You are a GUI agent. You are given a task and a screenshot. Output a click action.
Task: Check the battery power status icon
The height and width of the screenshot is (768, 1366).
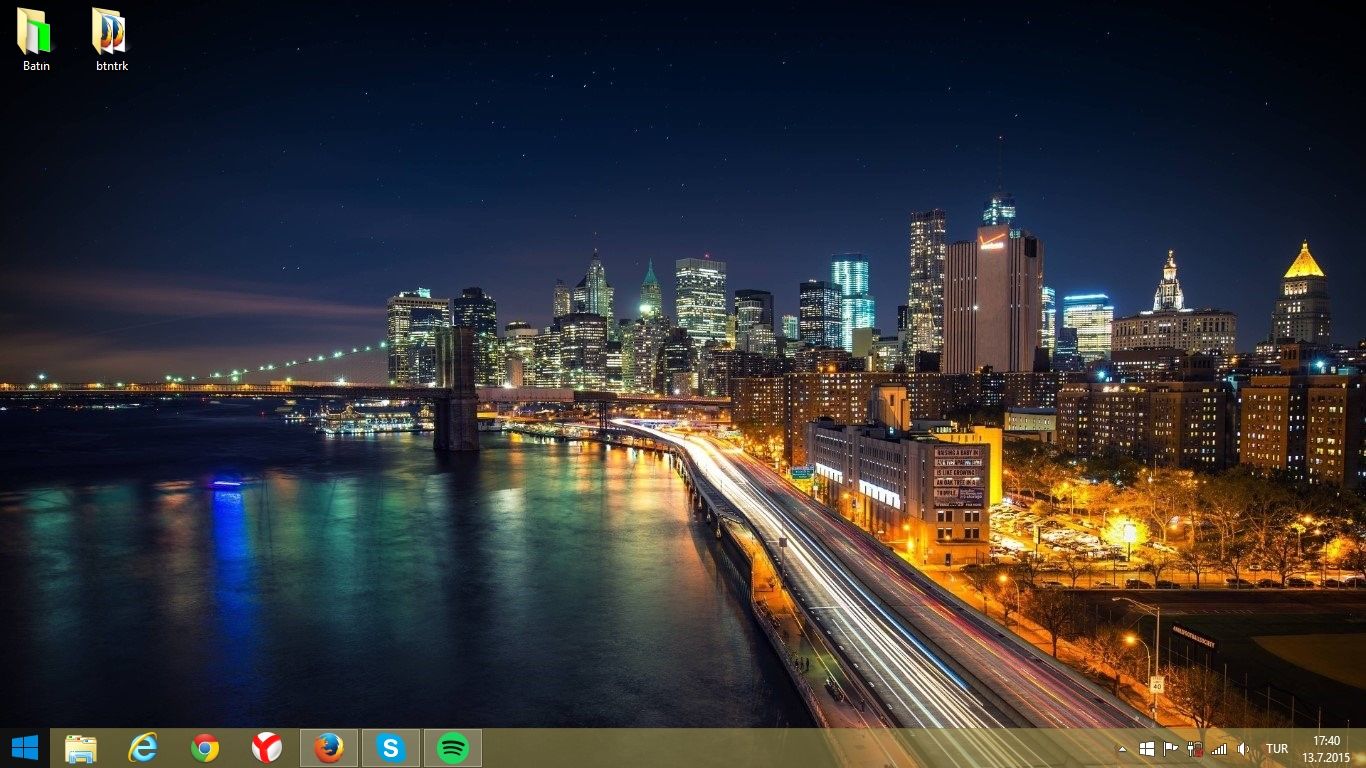1194,748
